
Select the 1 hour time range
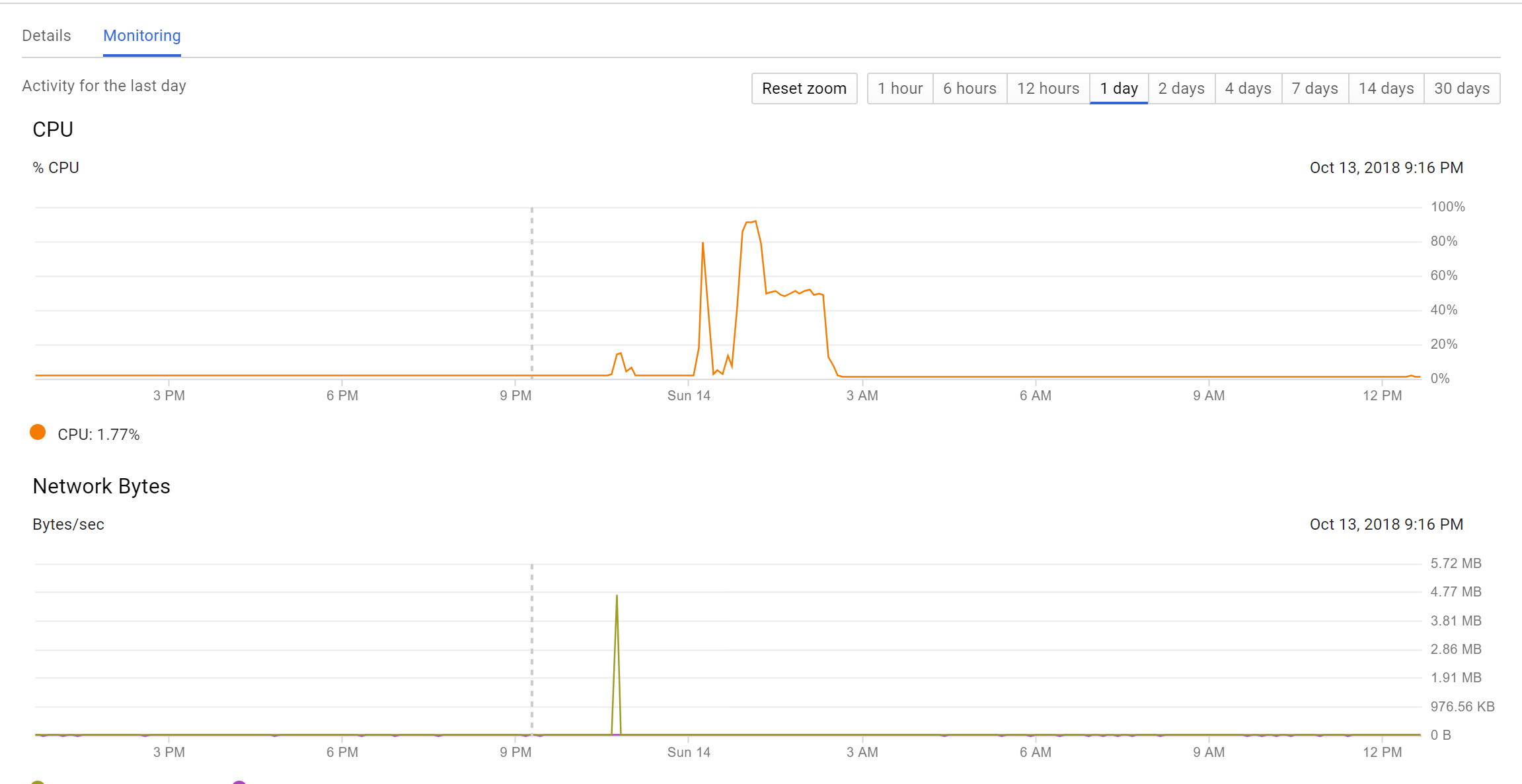pyautogui.click(x=899, y=89)
